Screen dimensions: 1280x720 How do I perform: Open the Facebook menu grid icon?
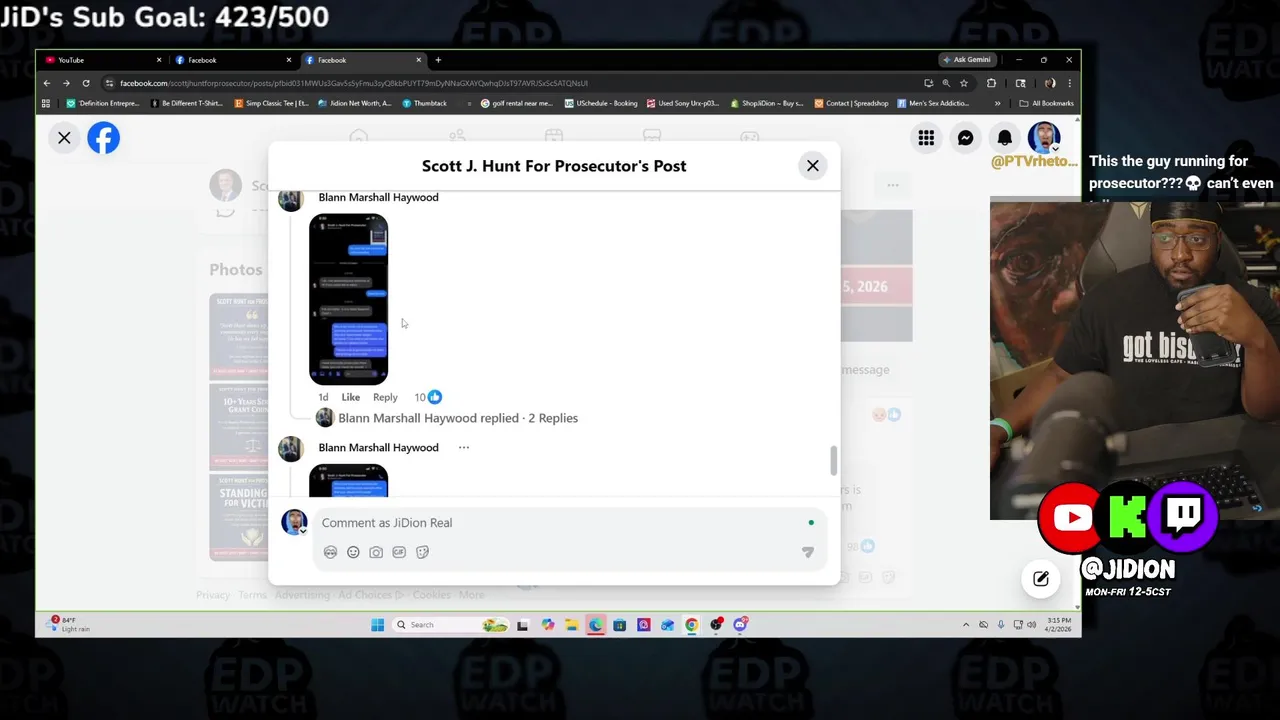926,138
